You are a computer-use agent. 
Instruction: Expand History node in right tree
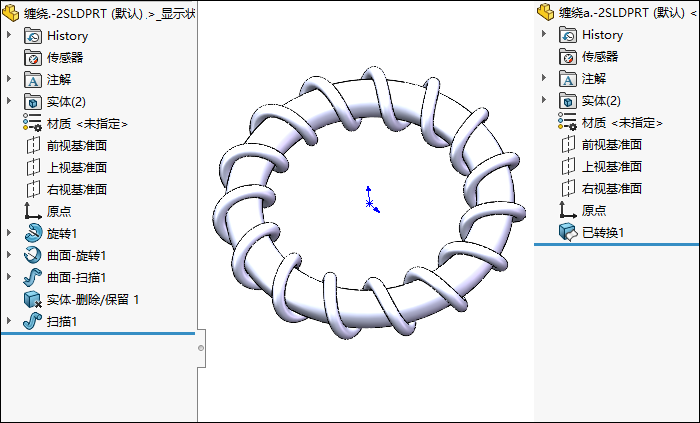click(544, 33)
